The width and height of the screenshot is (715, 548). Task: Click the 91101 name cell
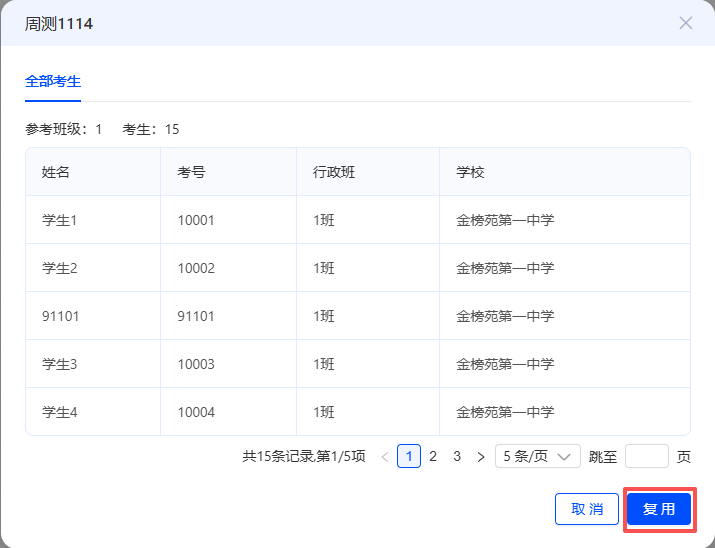click(x=61, y=316)
